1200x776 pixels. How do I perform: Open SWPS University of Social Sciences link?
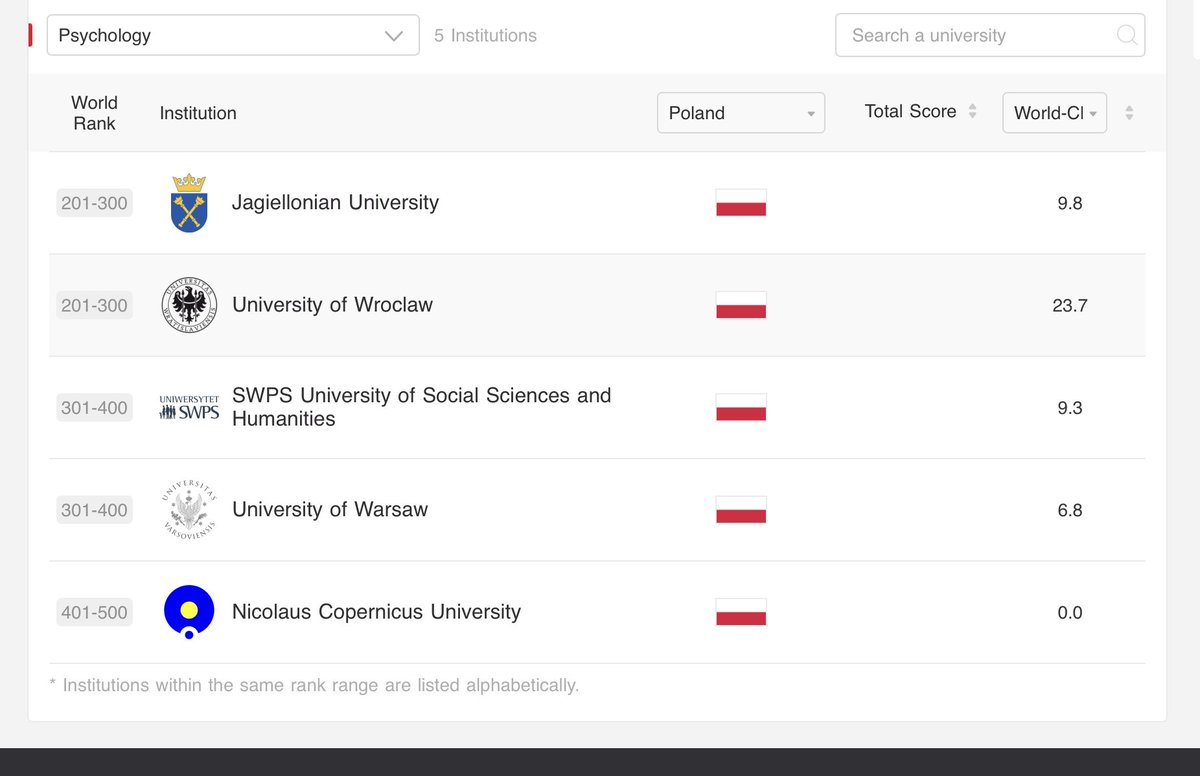(x=421, y=407)
